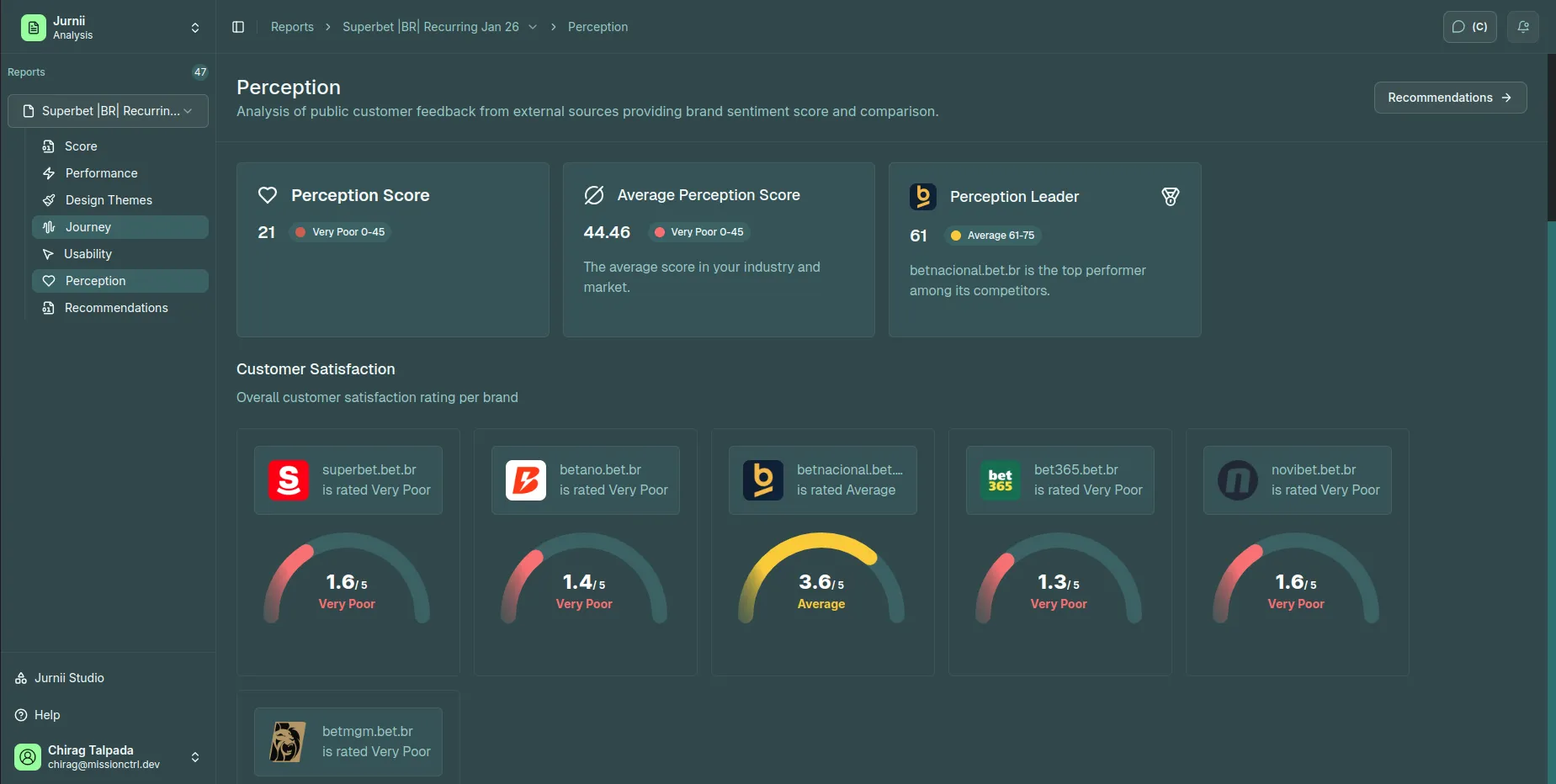Open the breadcrumb report dropdown chevron

click(x=533, y=27)
